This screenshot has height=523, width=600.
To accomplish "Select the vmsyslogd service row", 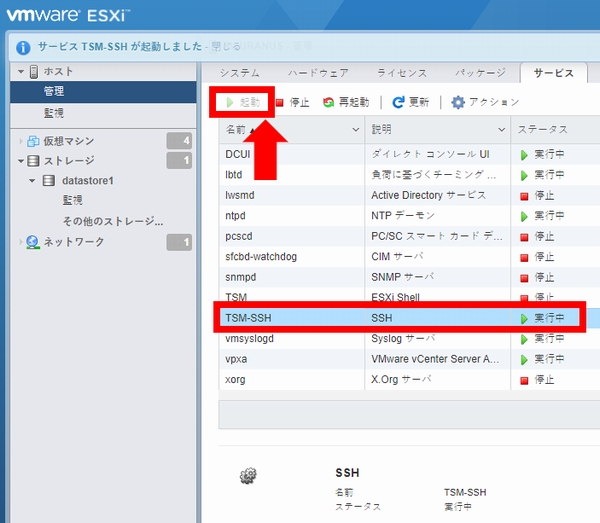I will [409, 339].
